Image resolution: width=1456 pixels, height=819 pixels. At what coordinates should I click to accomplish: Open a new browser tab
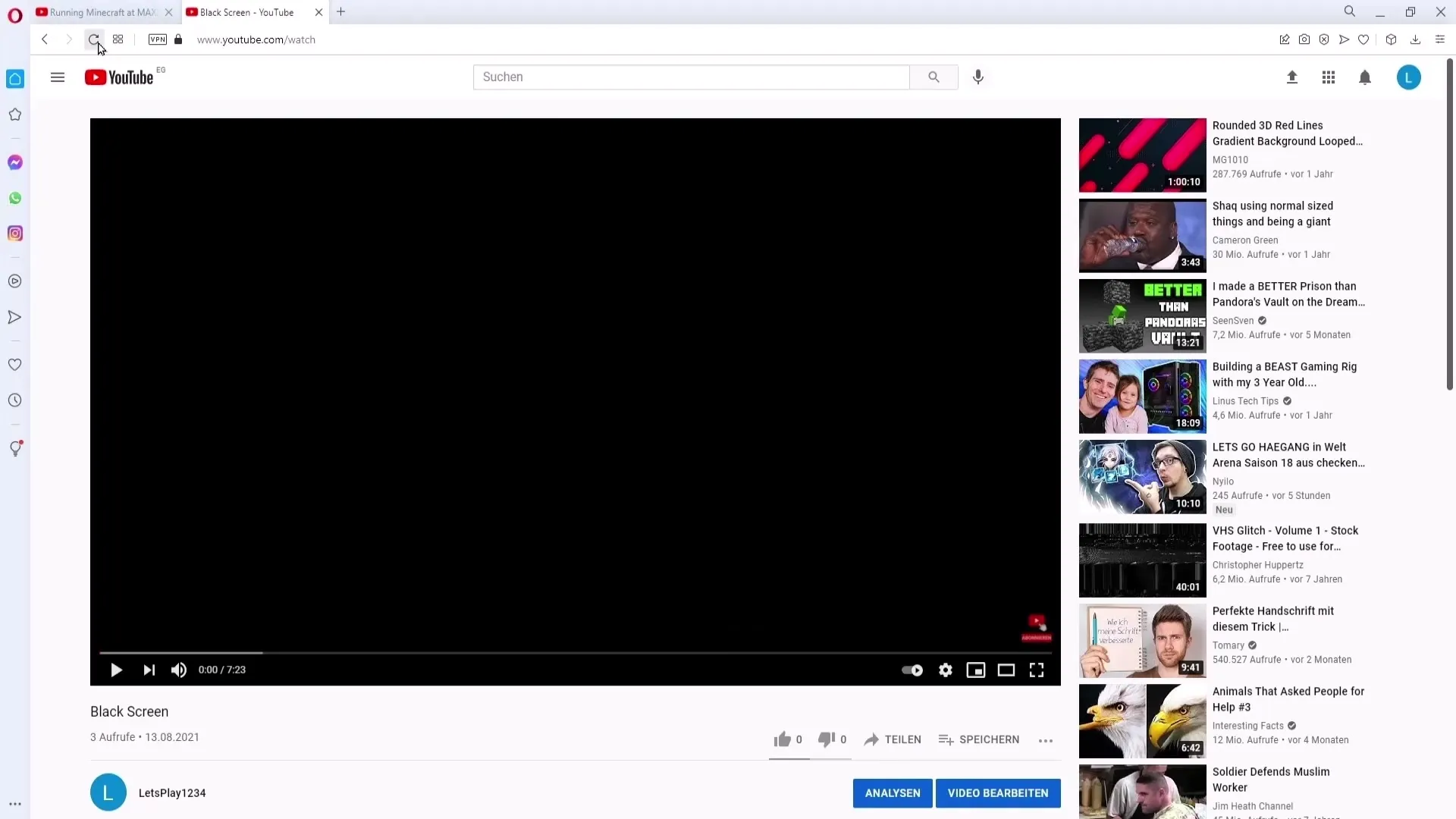[x=341, y=12]
